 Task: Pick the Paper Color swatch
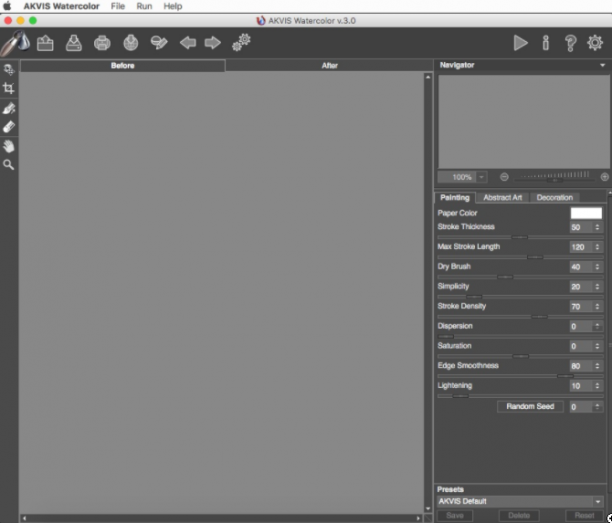[x=586, y=213]
